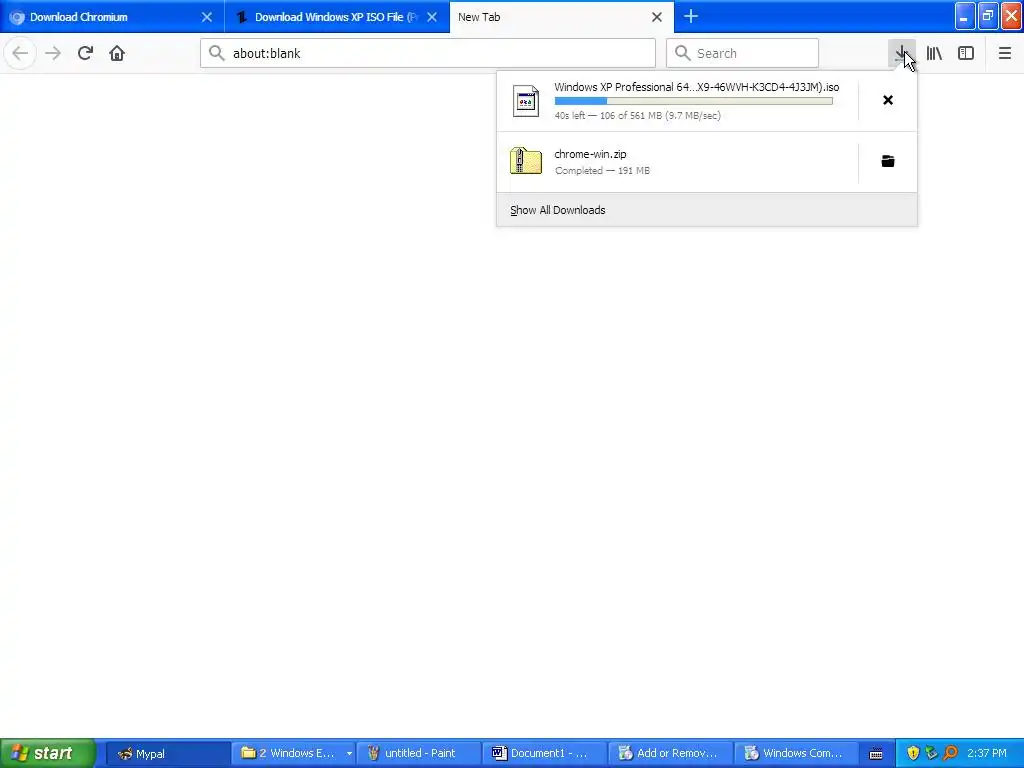Click the '40s left — 106 of 561 MB' status
The height and width of the screenshot is (768, 1024).
(x=637, y=116)
